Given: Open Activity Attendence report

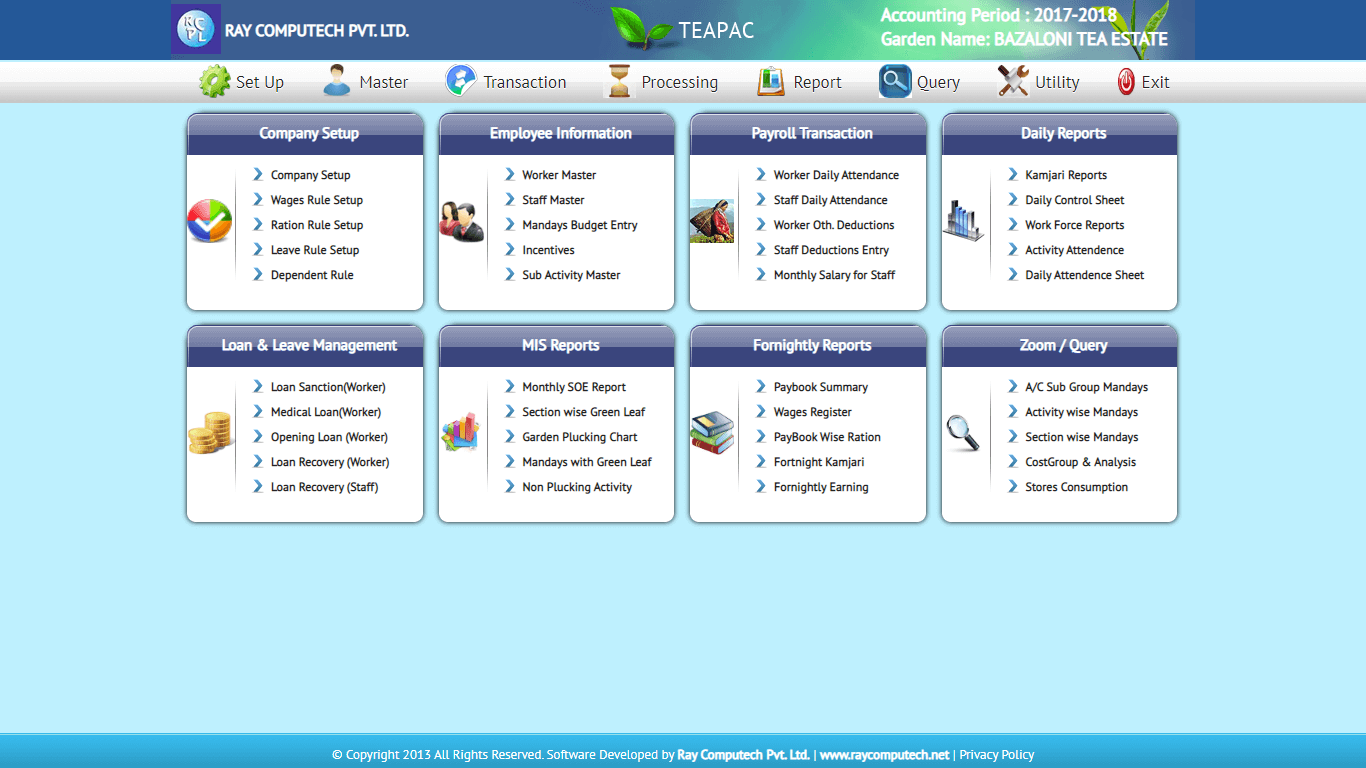Looking at the screenshot, I should [x=1074, y=250].
